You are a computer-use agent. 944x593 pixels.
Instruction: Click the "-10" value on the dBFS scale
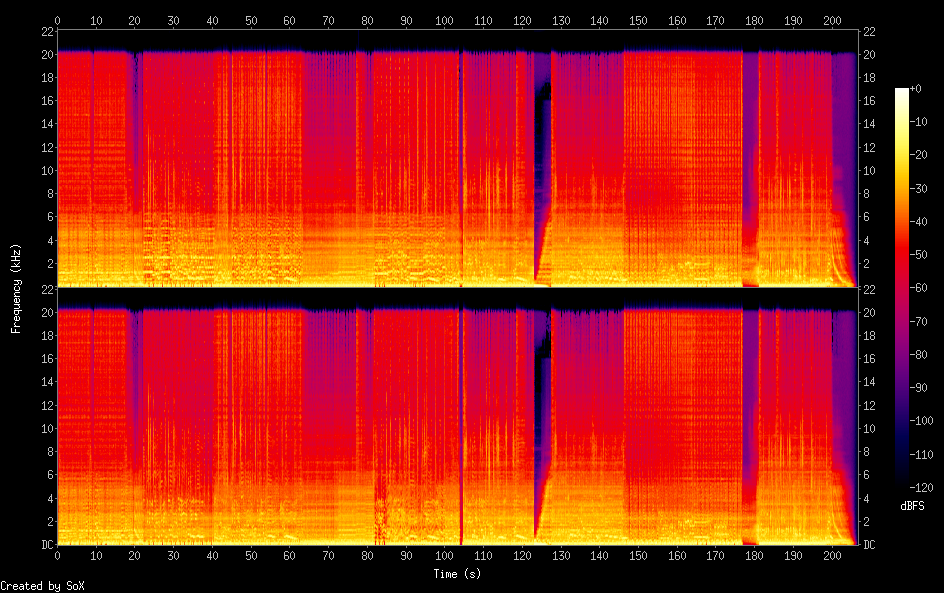(918, 122)
